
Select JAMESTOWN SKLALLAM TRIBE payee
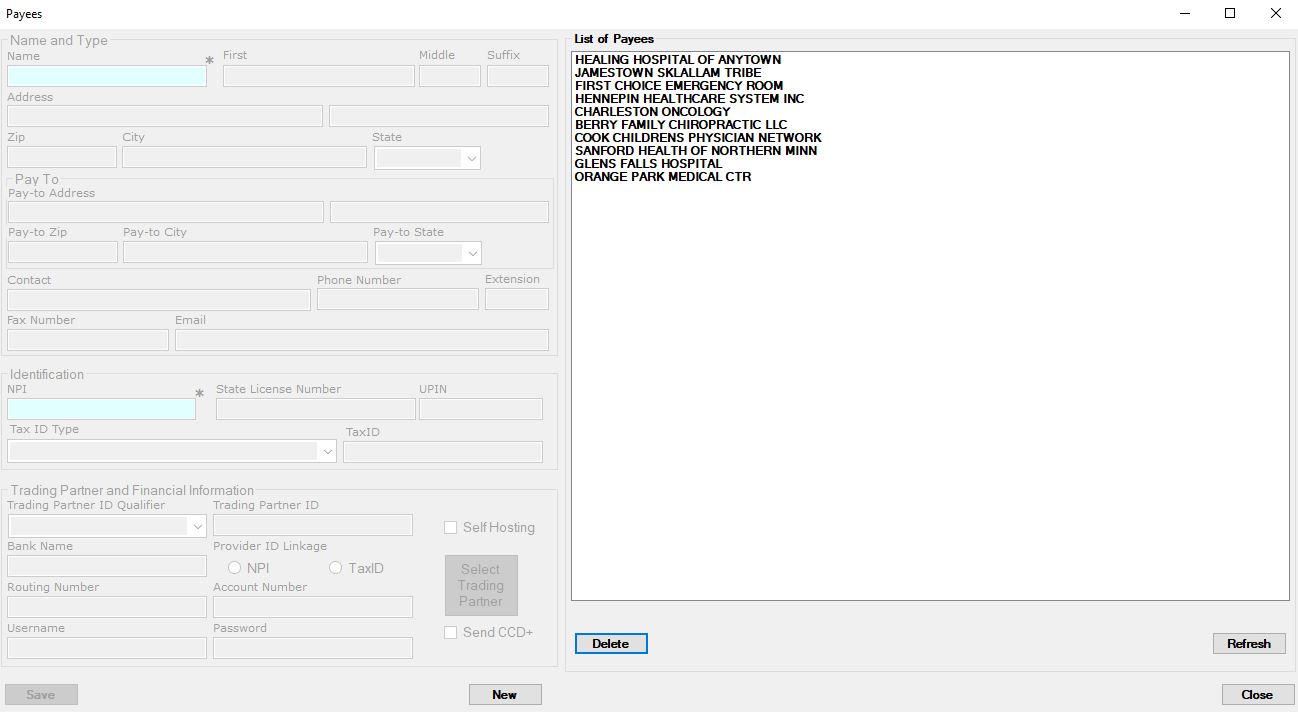[668, 73]
